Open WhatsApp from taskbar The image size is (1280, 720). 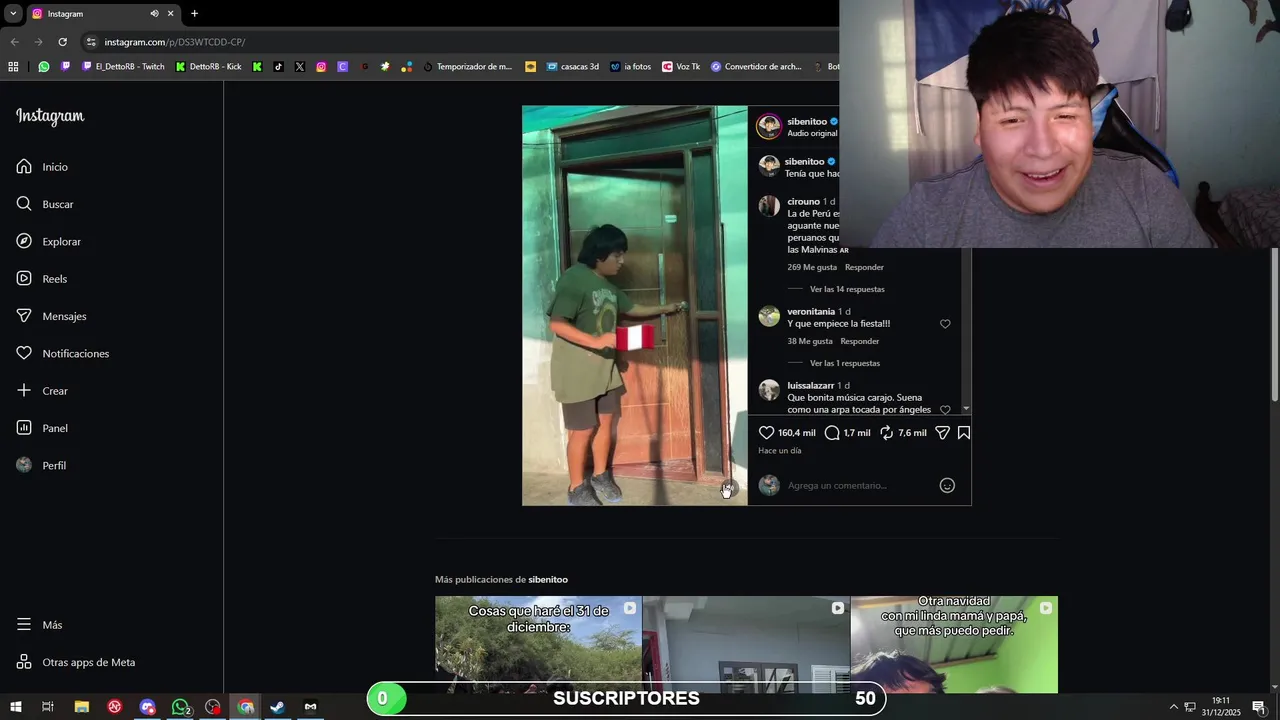click(180, 707)
